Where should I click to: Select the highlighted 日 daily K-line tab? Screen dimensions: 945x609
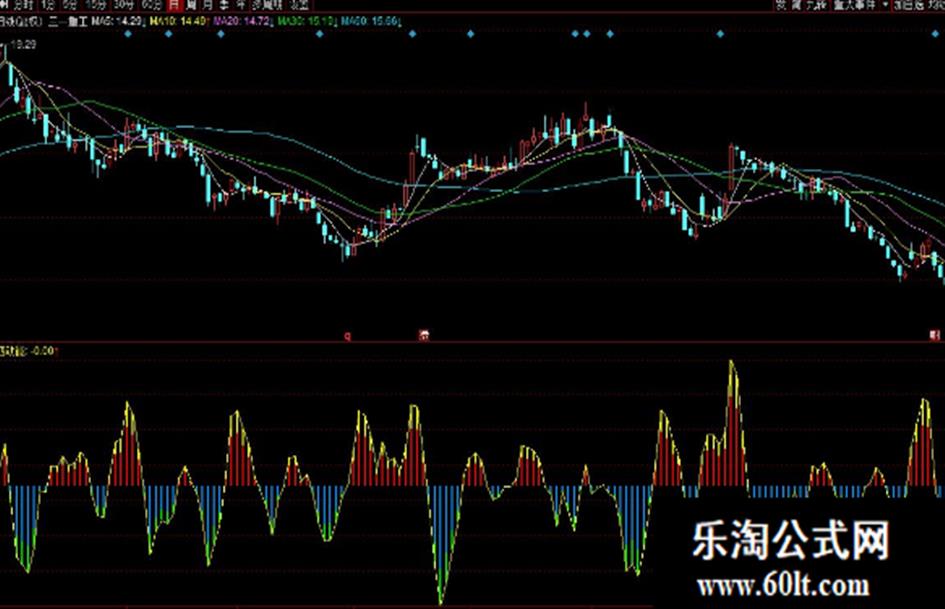(174, 5)
